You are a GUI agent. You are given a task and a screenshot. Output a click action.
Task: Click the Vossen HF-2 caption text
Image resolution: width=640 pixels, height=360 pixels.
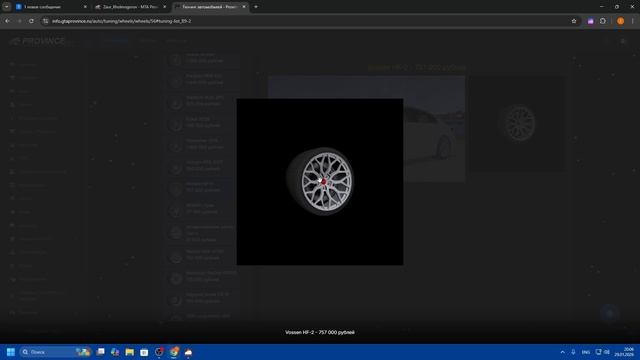(320, 332)
